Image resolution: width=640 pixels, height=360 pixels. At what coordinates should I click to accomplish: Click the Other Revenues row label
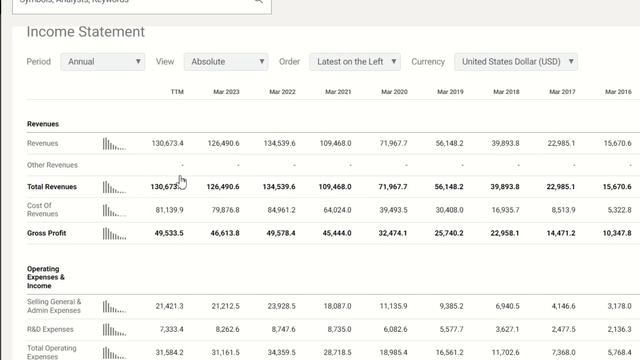coord(52,165)
